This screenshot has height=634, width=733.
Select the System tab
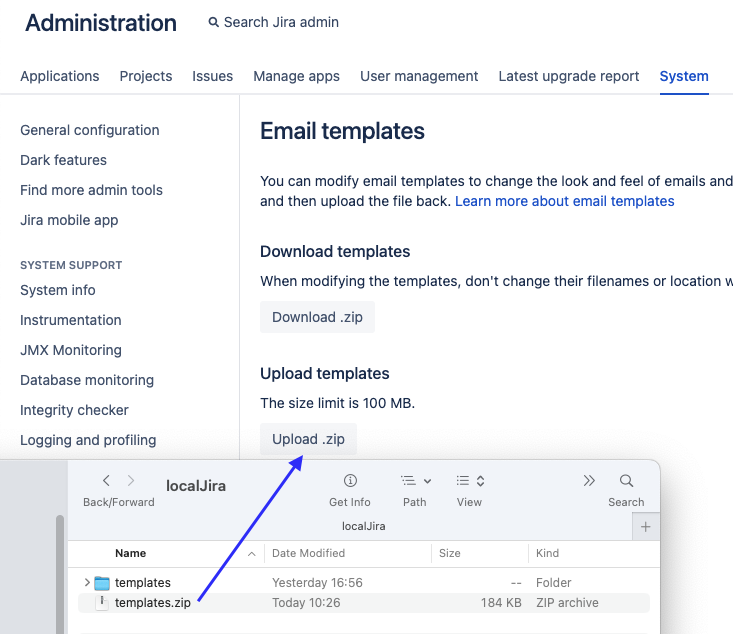(684, 76)
